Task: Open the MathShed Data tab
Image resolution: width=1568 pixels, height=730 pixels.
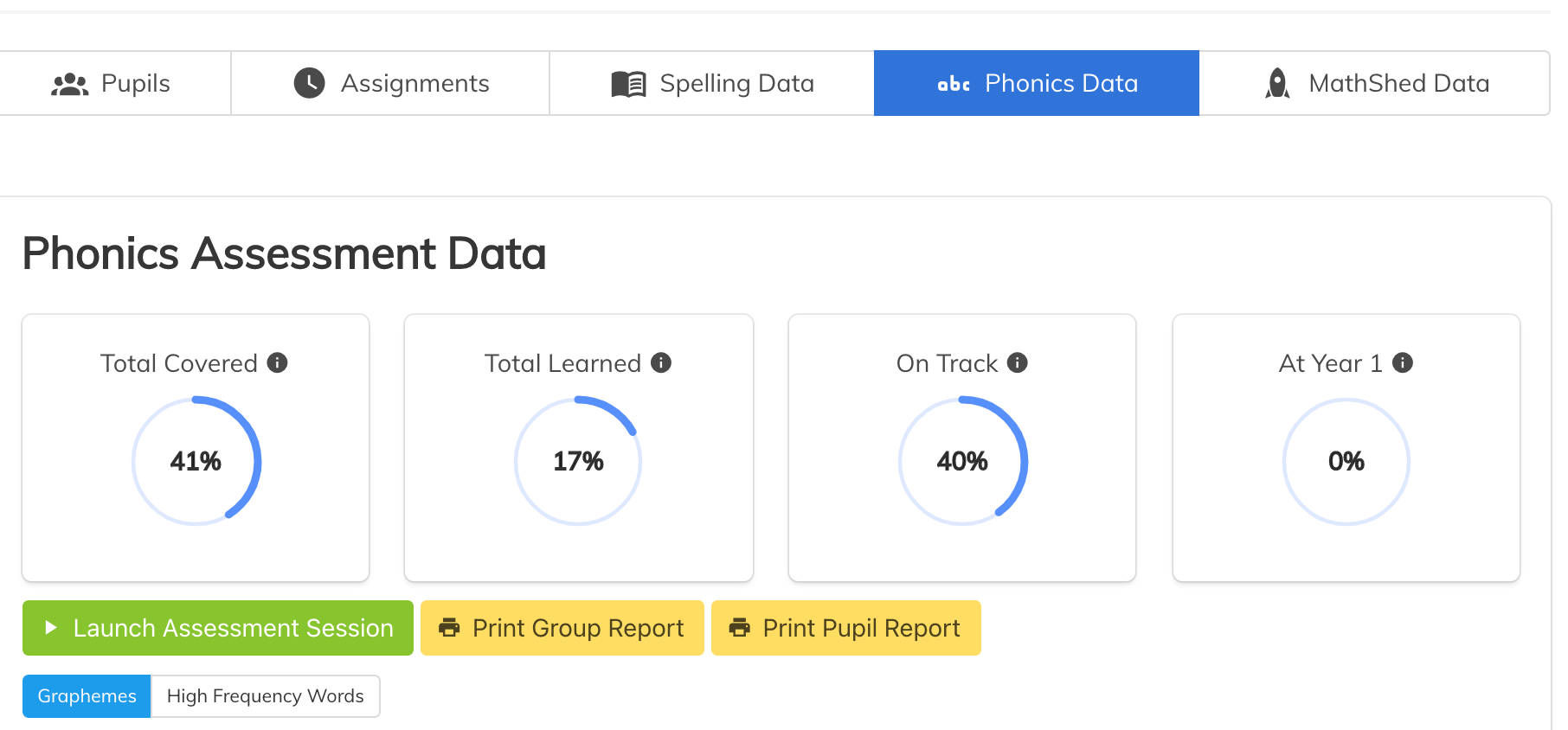Action: tap(1374, 83)
